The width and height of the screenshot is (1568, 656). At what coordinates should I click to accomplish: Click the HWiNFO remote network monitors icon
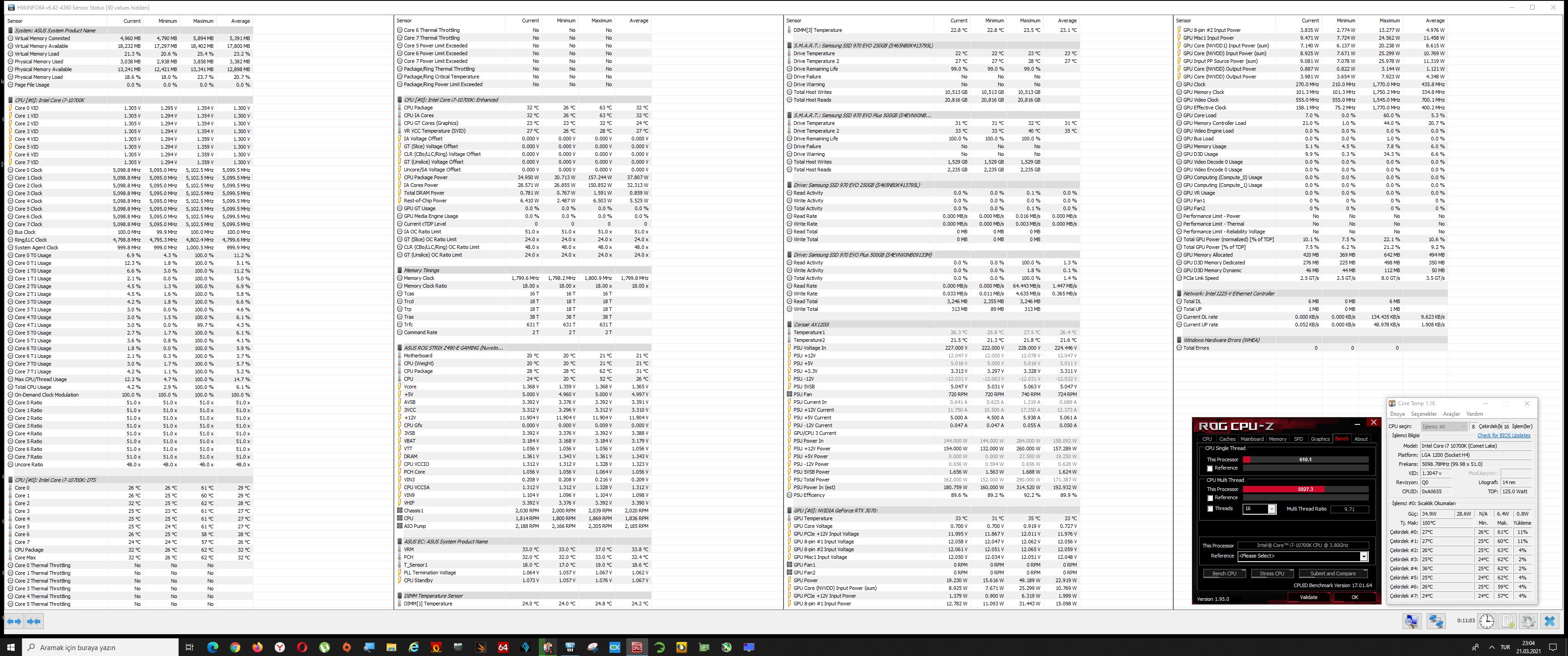pos(1437,621)
